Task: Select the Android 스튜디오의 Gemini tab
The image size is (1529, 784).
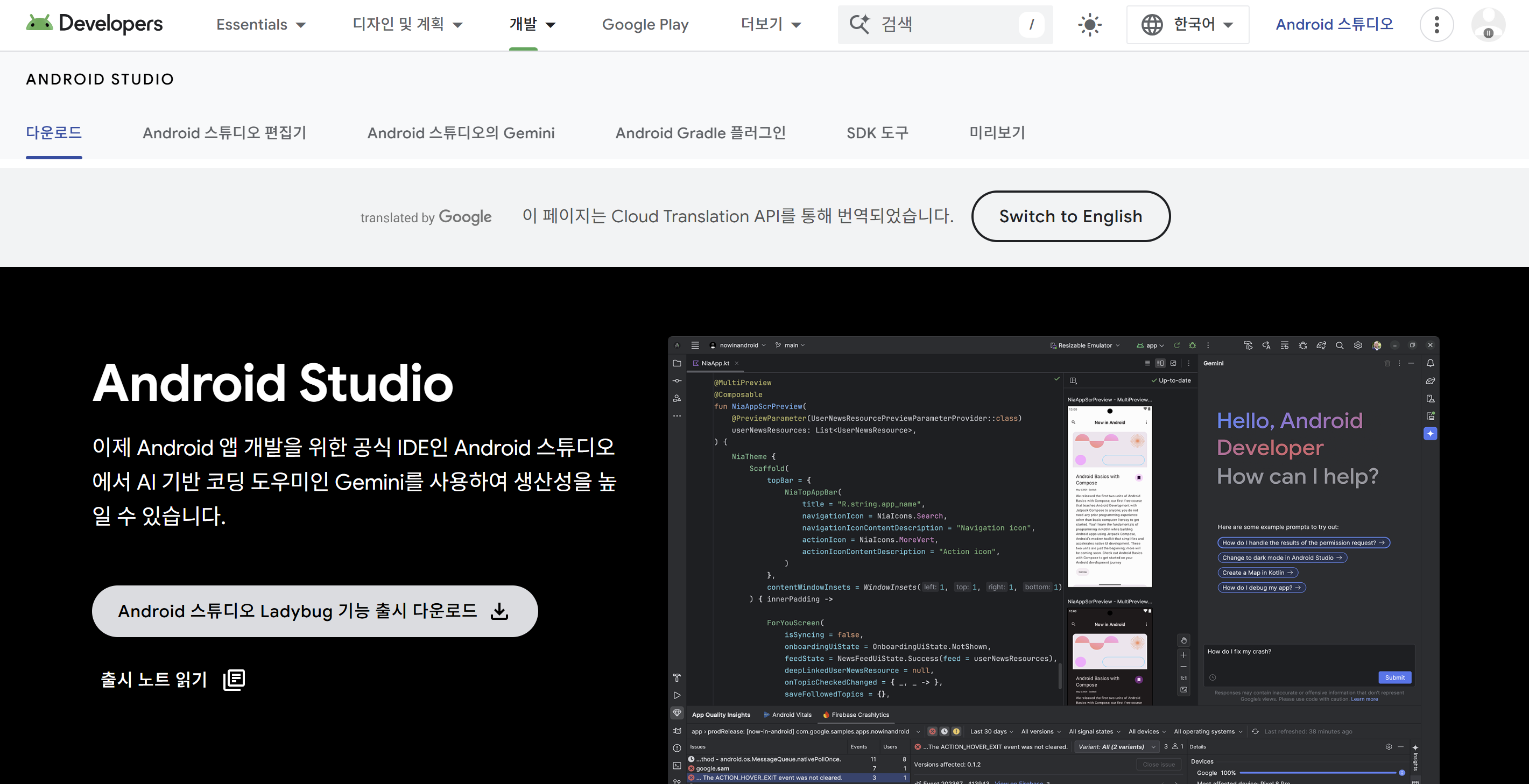Action: click(x=461, y=132)
